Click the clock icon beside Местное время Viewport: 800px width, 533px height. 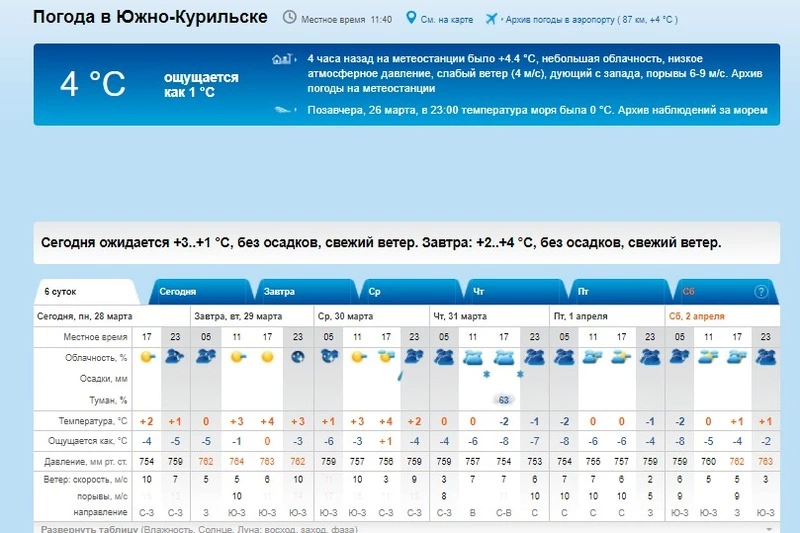pos(290,19)
